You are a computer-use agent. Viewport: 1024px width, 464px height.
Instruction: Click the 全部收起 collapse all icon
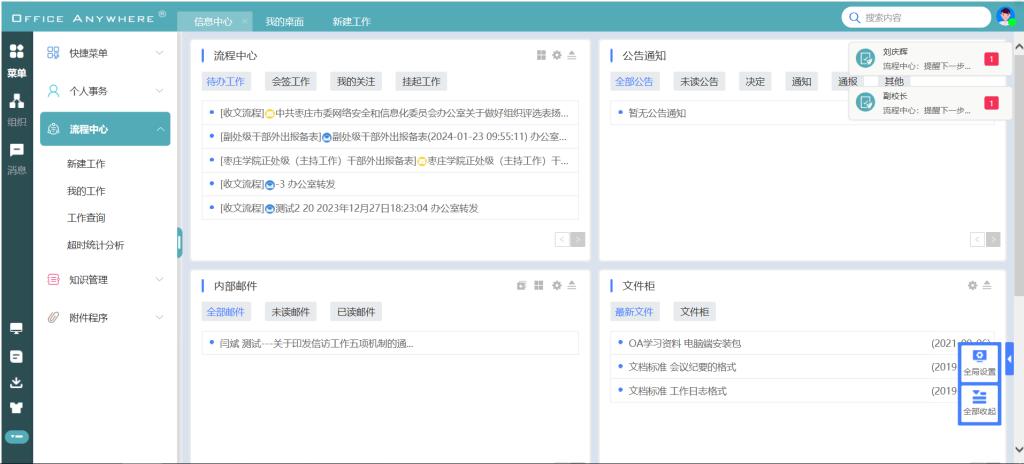click(x=980, y=403)
